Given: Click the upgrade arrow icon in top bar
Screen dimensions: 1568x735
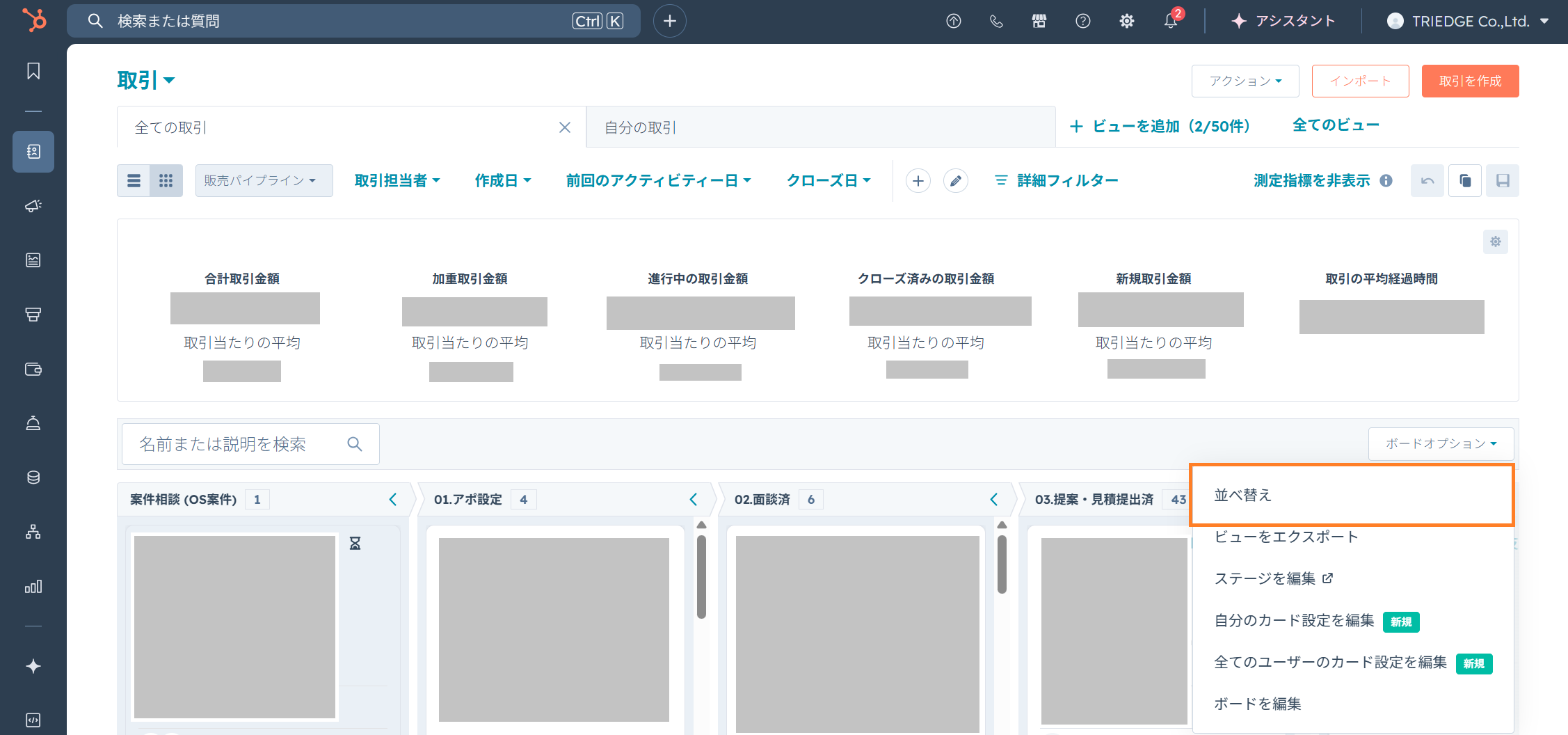Looking at the screenshot, I should (954, 21).
